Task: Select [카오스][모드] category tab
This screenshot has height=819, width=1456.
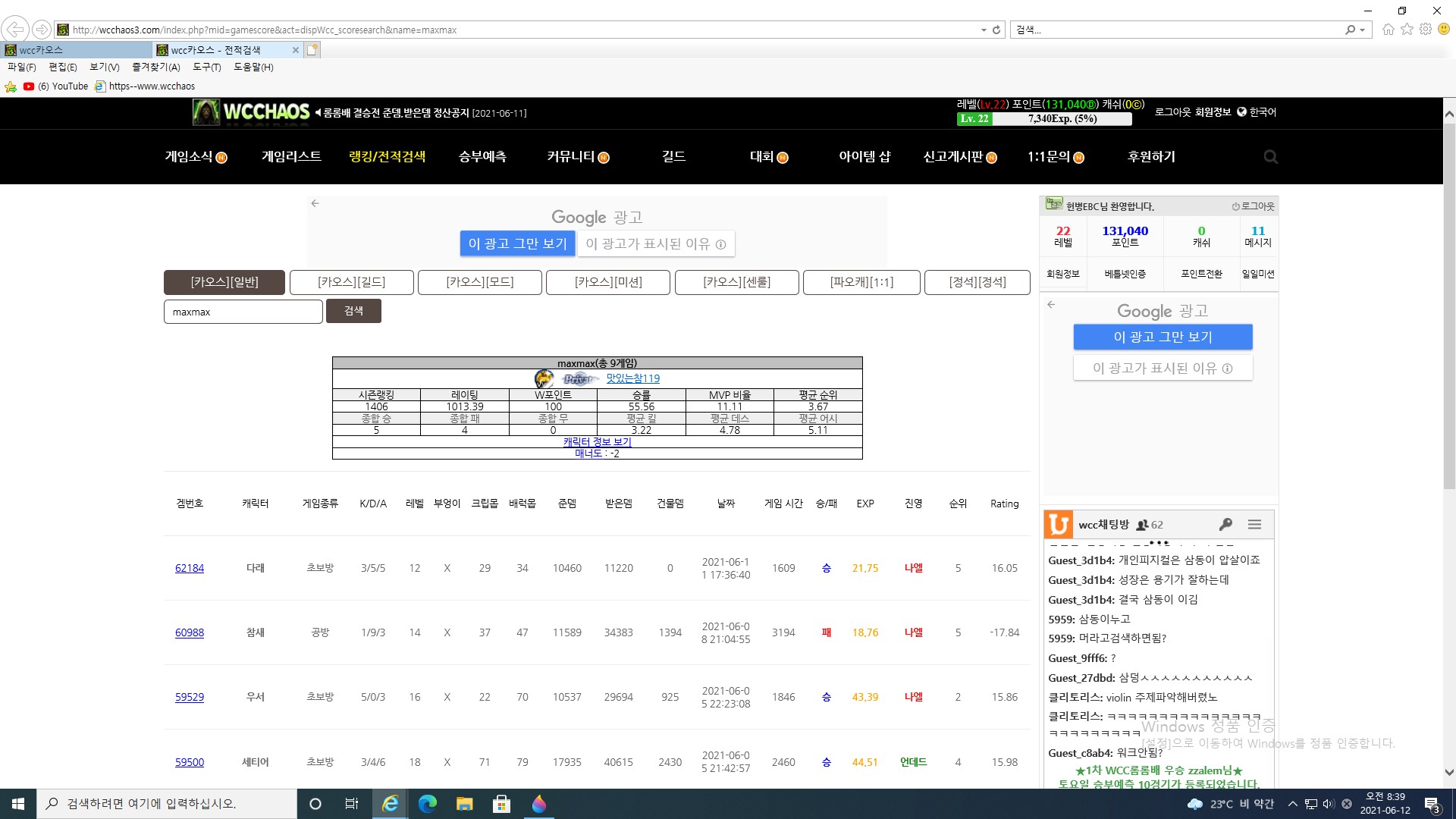Action: pyautogui.click(x=480, y=282)
